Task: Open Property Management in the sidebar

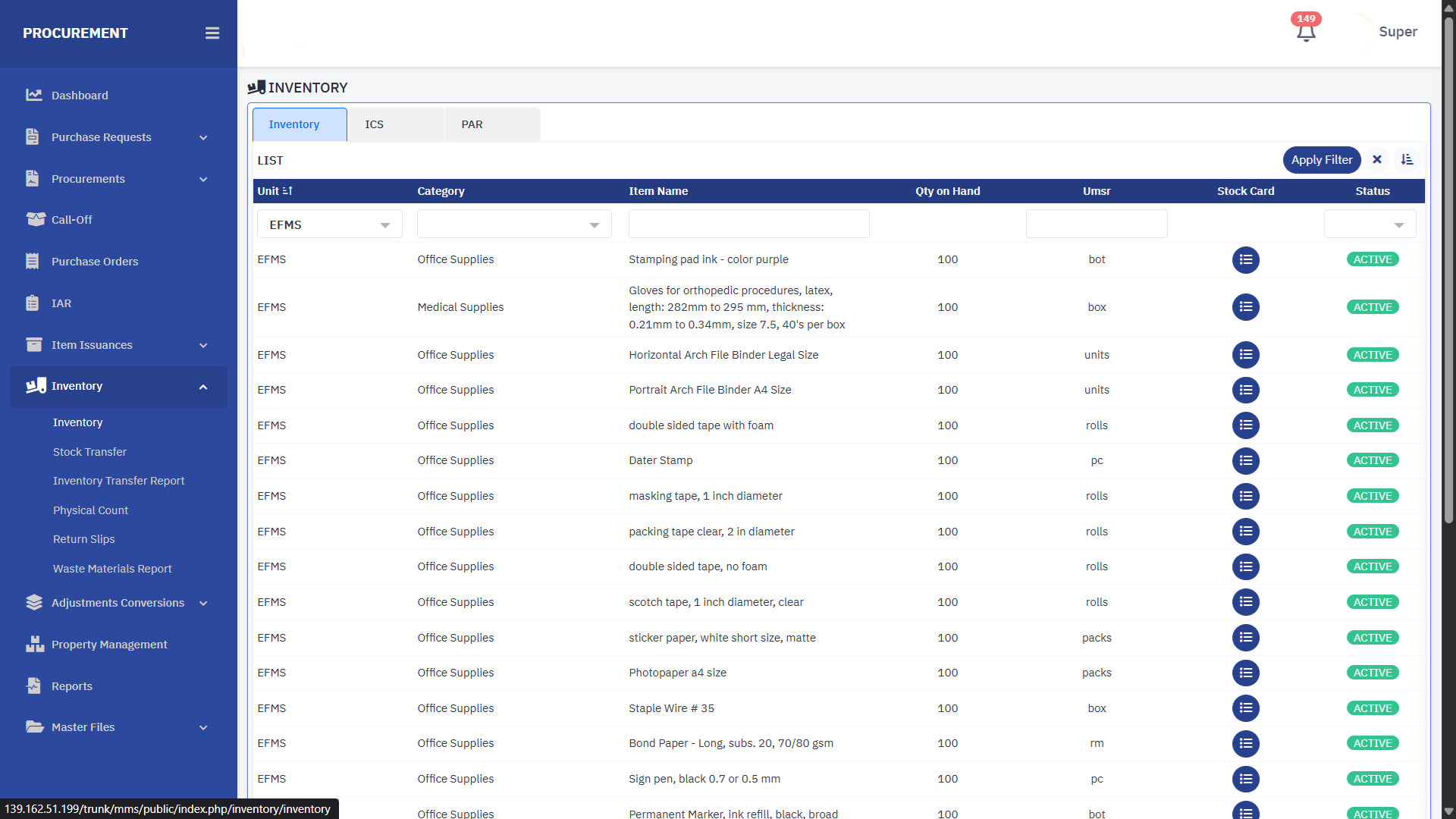Action: pyautogui.click(x=109, y=645)
